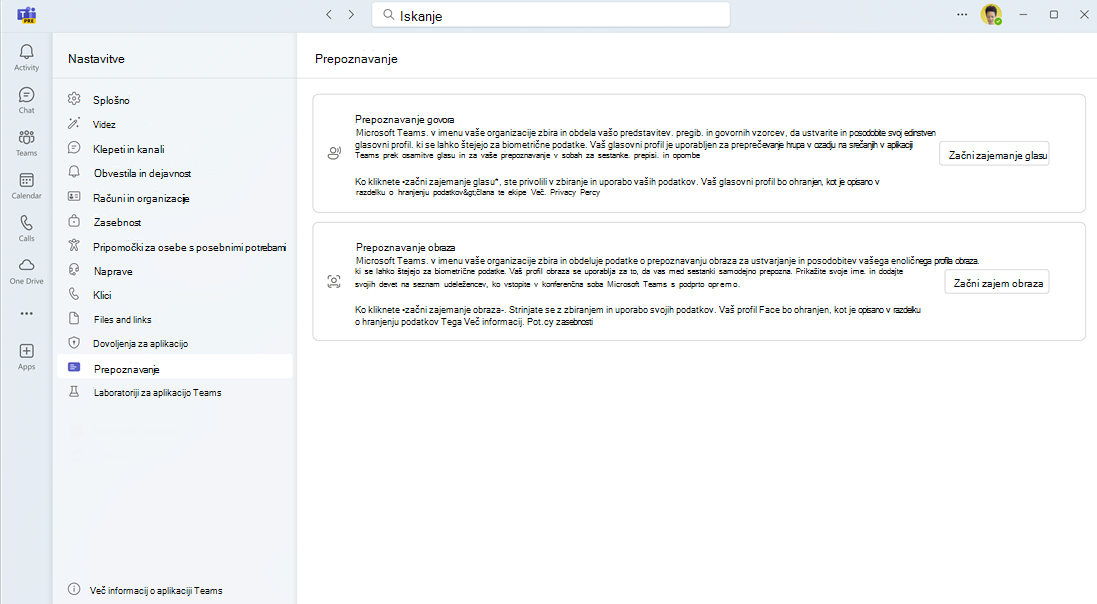
Task: Open the Calendar icon
Action: coord(27,180)
